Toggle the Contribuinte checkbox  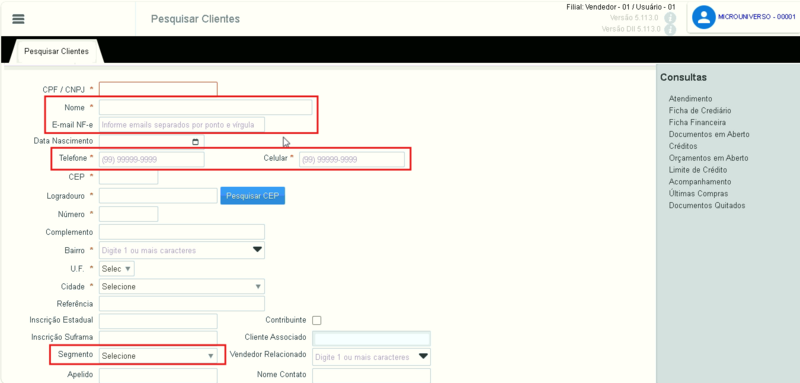[x=317, y=320]
